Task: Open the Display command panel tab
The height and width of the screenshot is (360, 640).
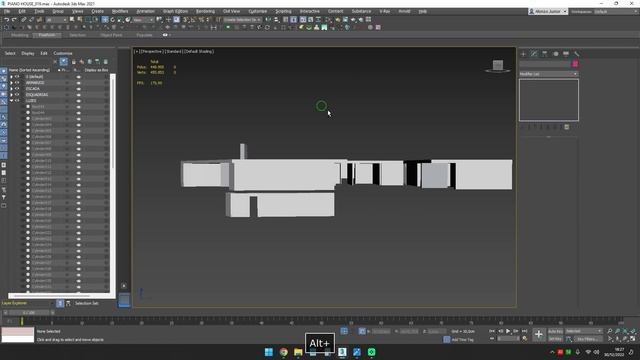Action: [x=566, y=53]
